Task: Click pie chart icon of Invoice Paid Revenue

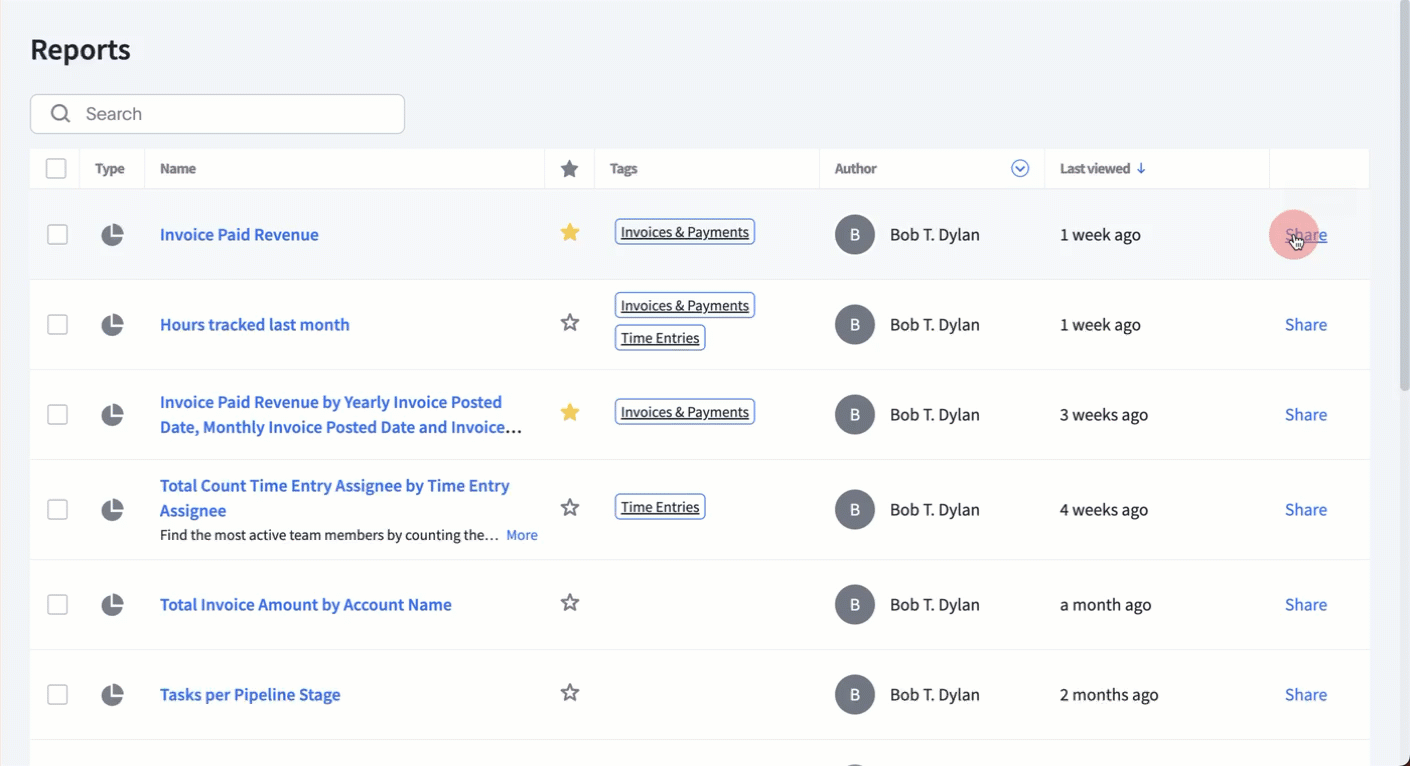Action: 112,235
